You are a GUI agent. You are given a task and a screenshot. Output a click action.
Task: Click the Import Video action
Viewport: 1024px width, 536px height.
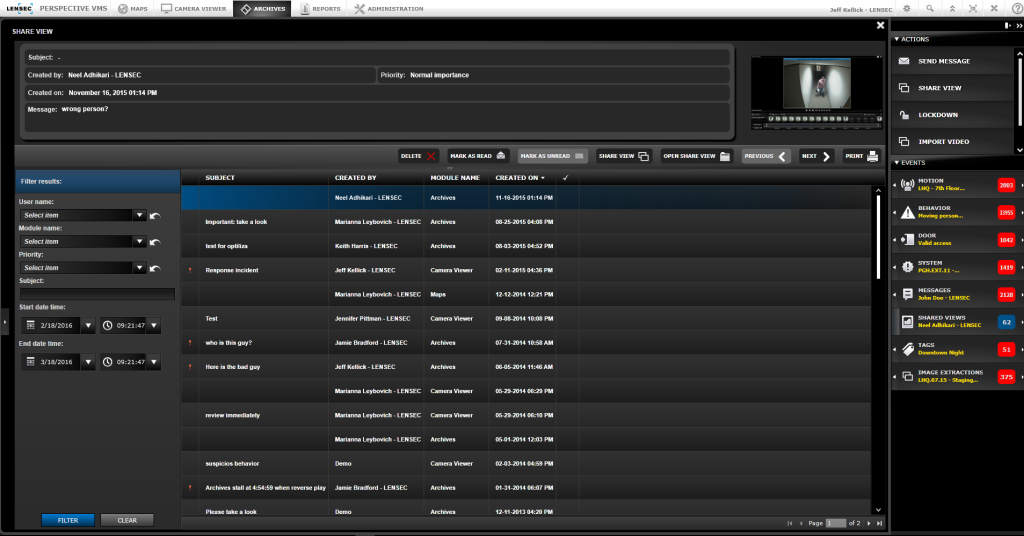coord(953,141)
